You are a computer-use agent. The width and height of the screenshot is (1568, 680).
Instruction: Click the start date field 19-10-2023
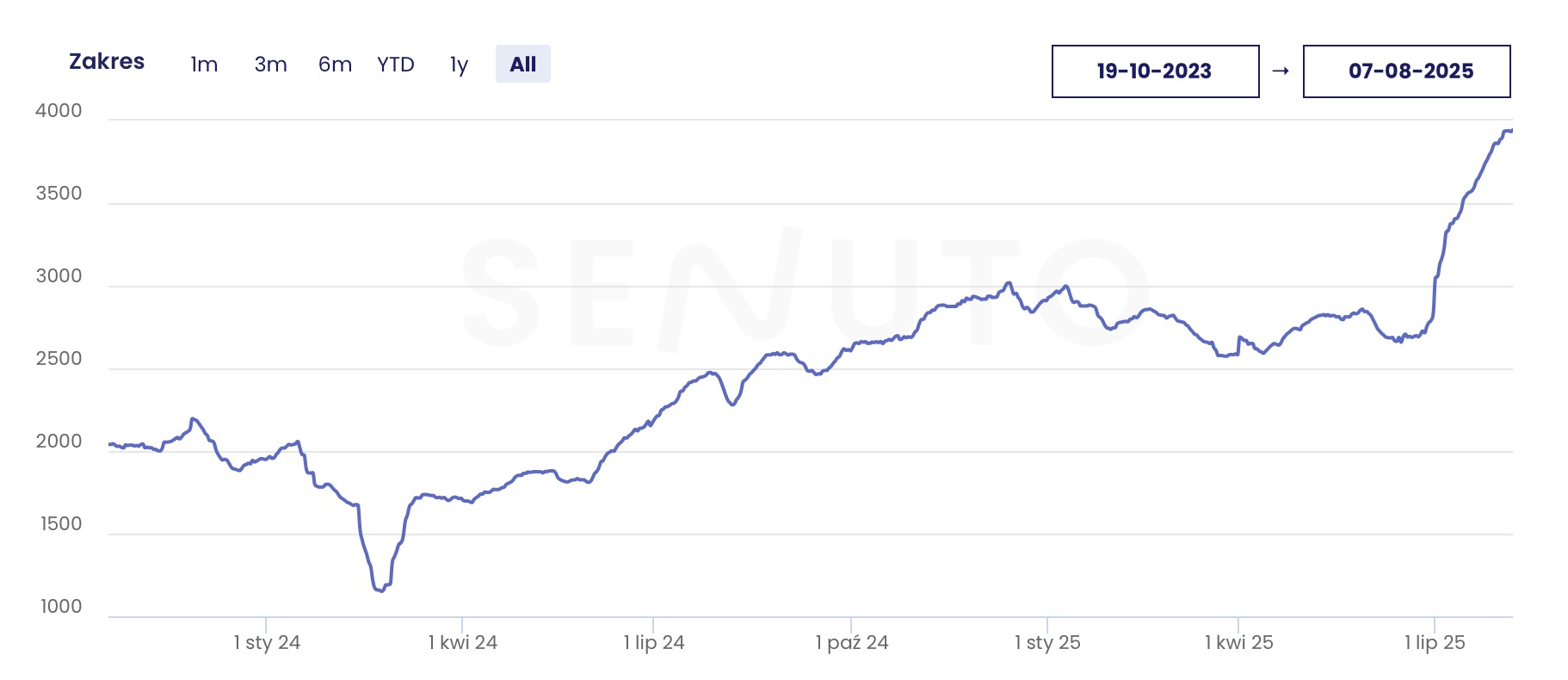(1155, 71)
